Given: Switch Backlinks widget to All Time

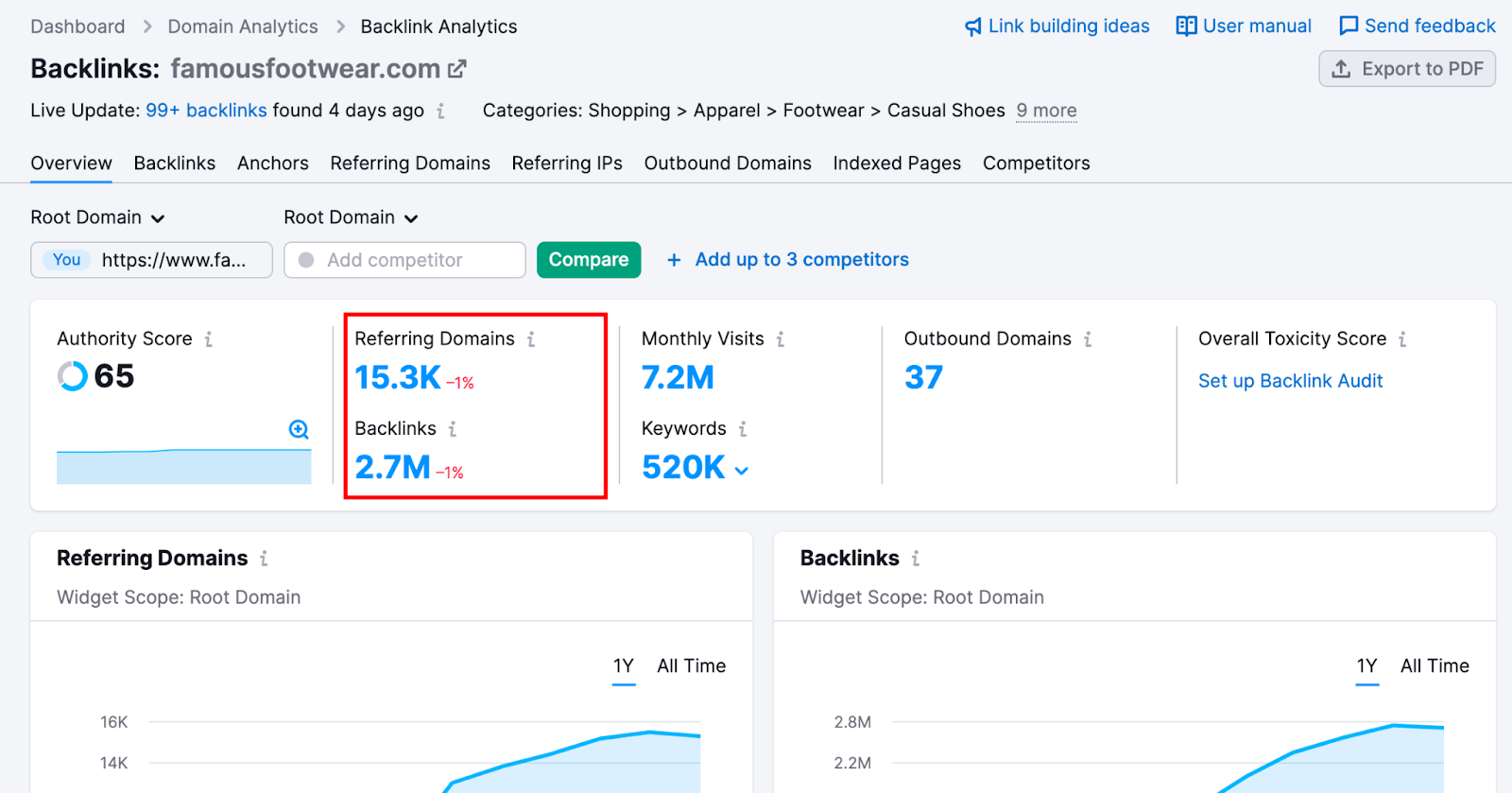Looking at the screenshot, I should point(1435,666).
